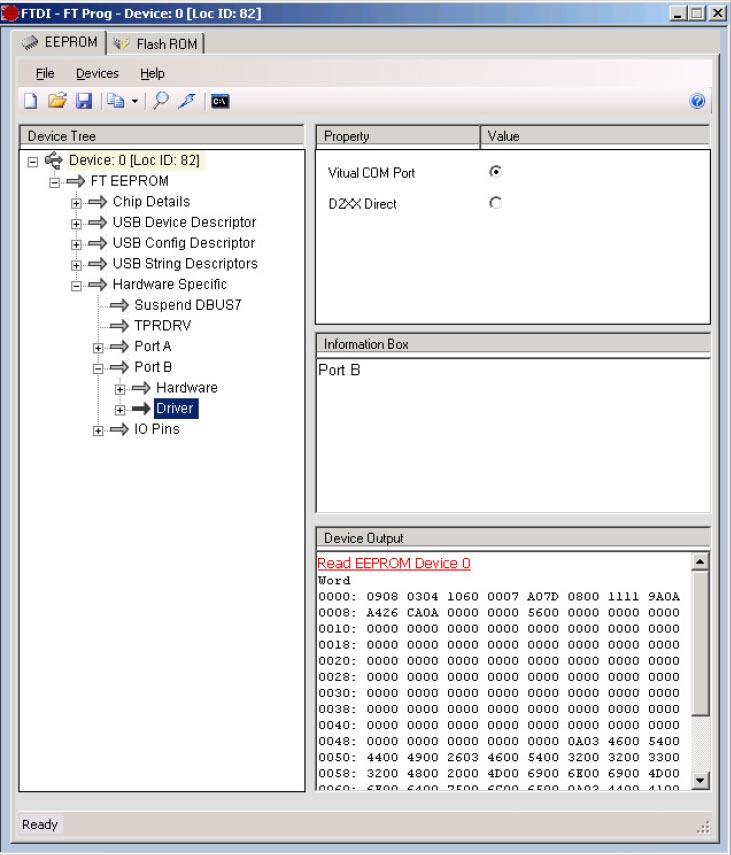Open the command line console icon
Viewport: 731px width, 855px height.
[x=220, y=101]
